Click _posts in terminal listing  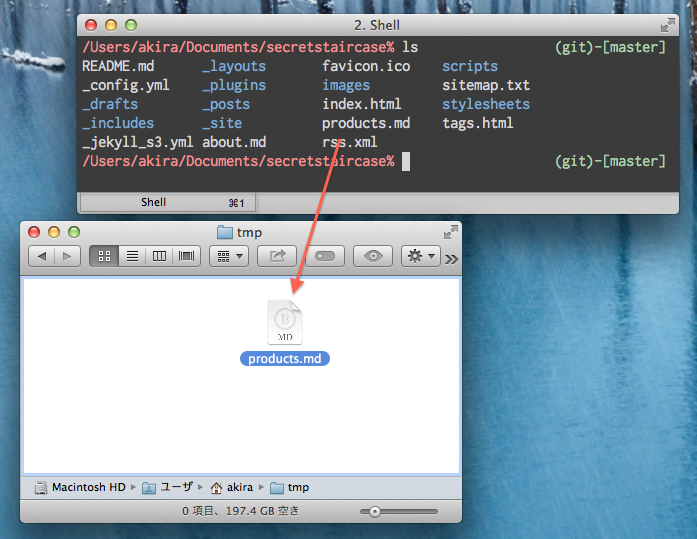coord(226,104)
